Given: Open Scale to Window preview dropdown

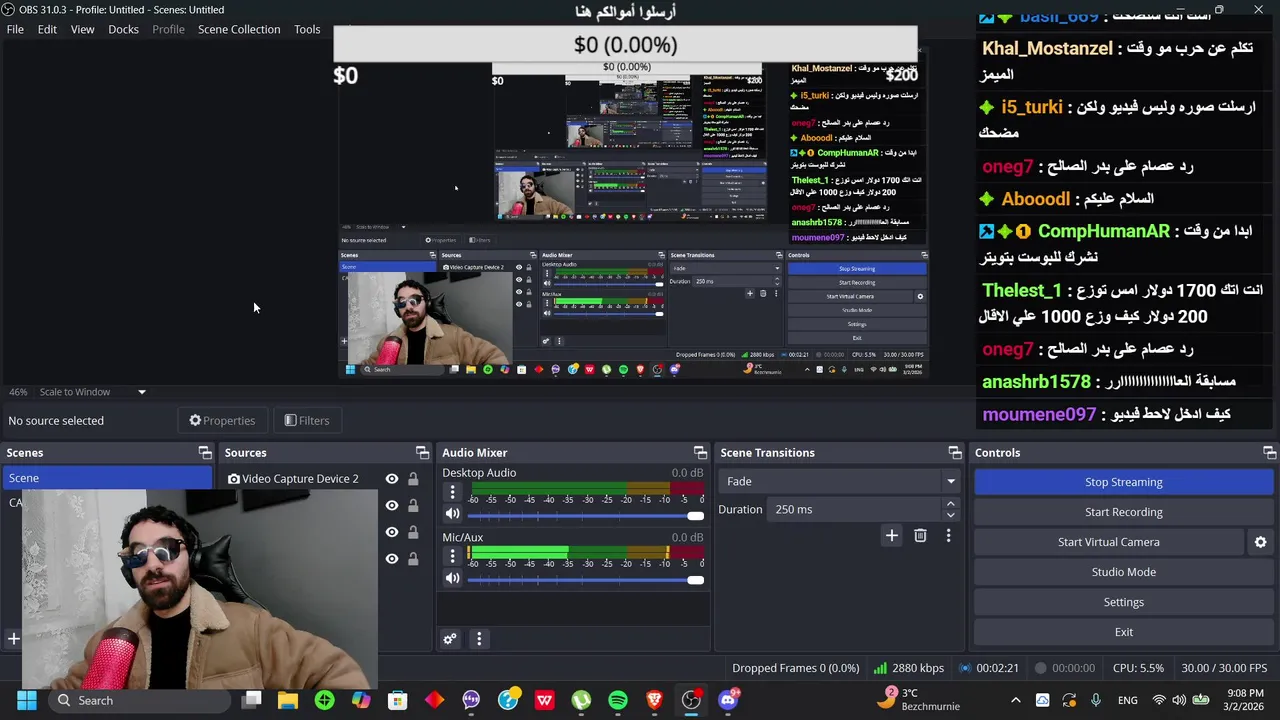Looking at the screenshot, I should pos(93,392).
